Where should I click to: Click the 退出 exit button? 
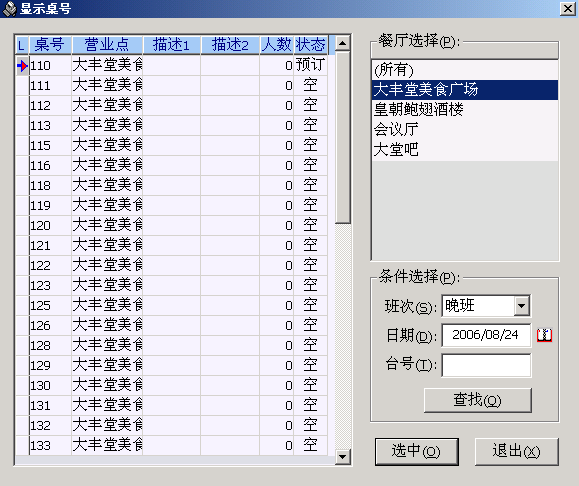point(517,452)
